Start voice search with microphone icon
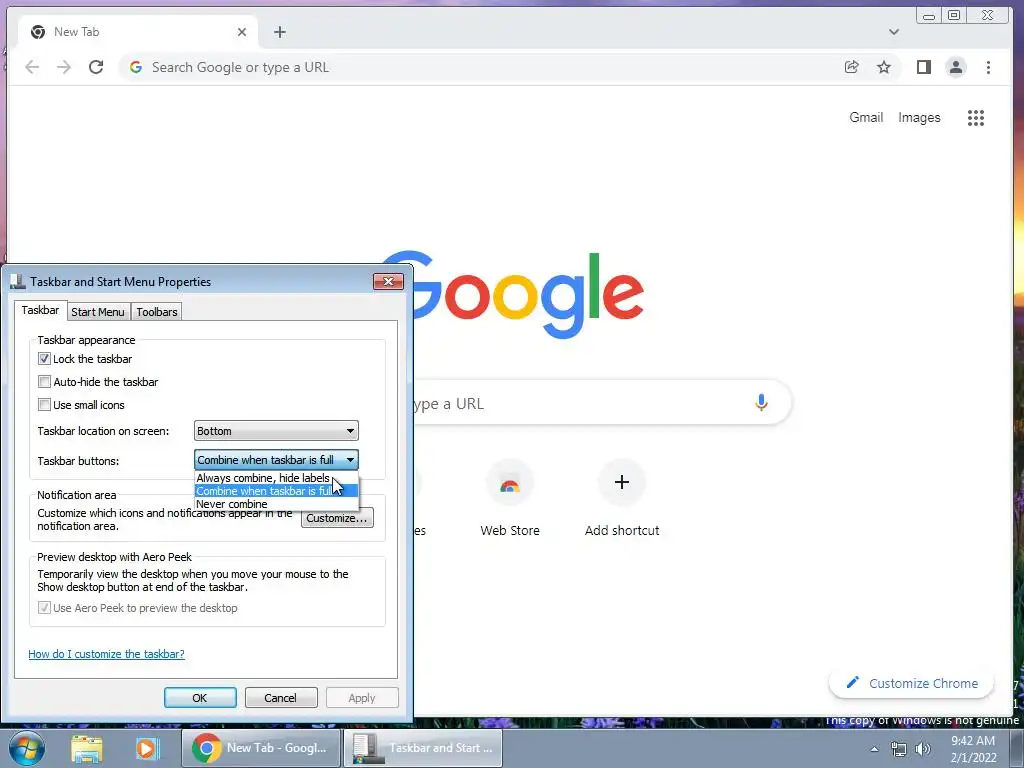1024x768 pixels. point(761,402)
